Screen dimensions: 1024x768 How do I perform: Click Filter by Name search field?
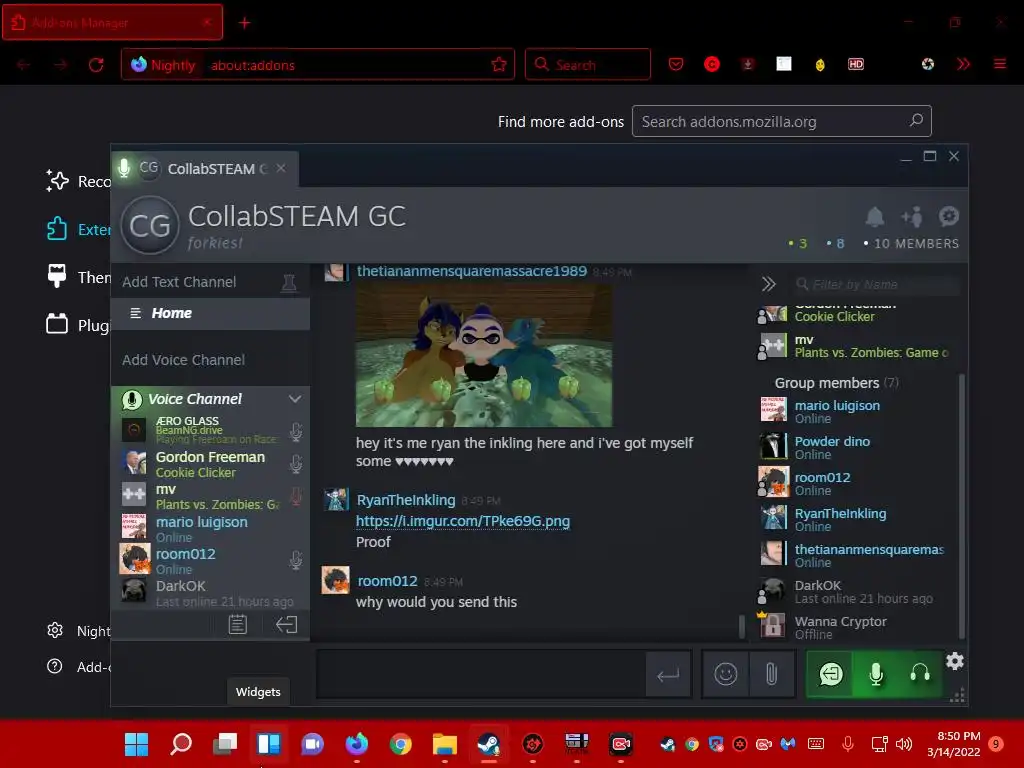click(876, 284)
